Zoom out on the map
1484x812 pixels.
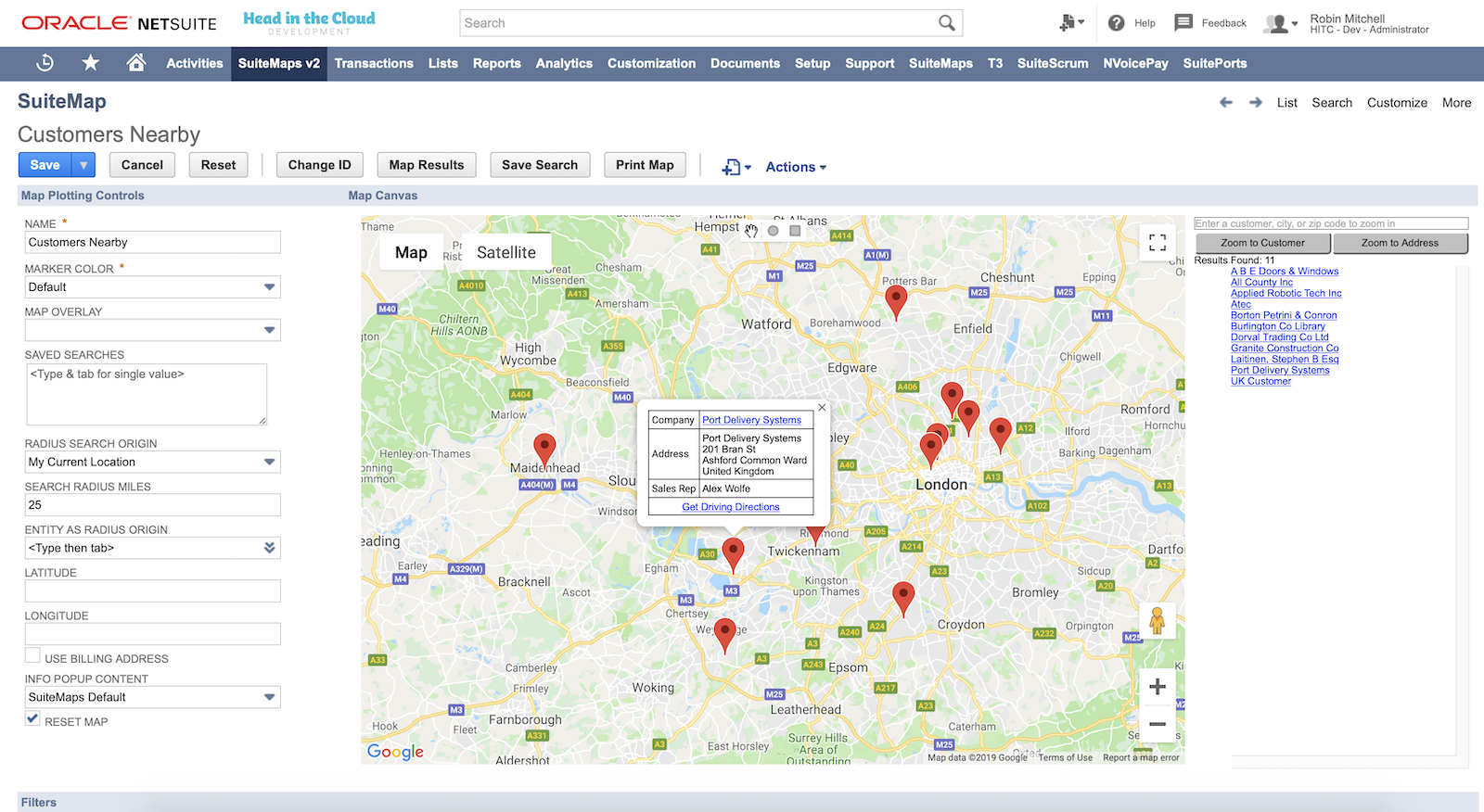1158,724
